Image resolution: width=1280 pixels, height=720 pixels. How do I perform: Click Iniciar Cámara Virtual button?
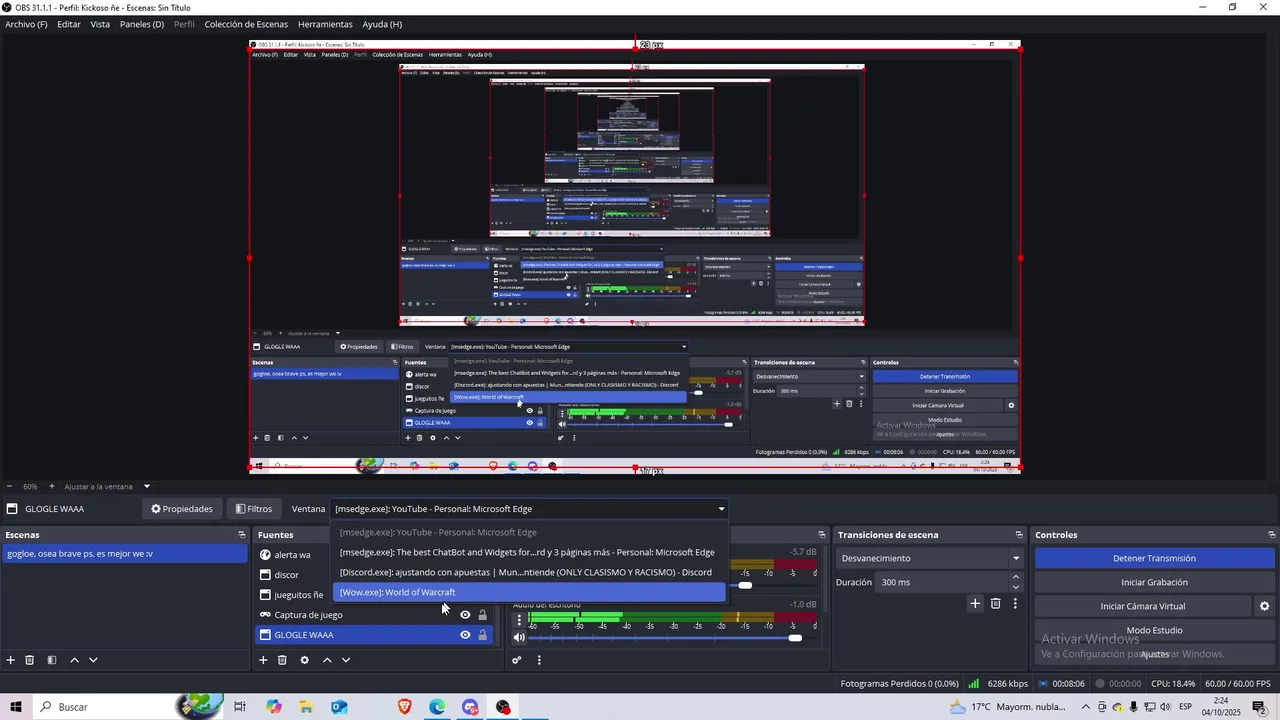pyautogui.click(x=1143, y=606)
